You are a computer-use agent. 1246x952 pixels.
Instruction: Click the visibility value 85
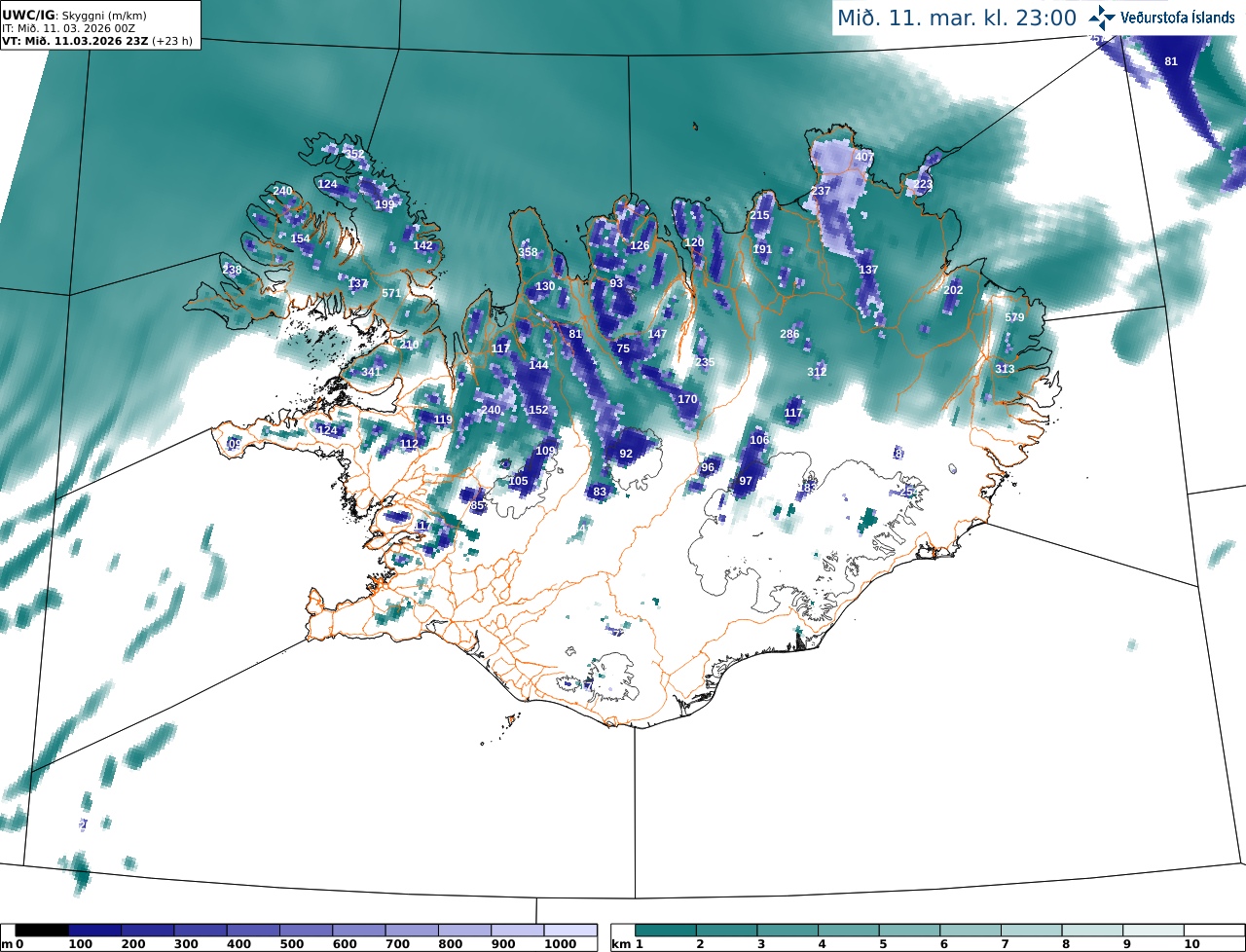pyautogui.click(x=477, y=505)
